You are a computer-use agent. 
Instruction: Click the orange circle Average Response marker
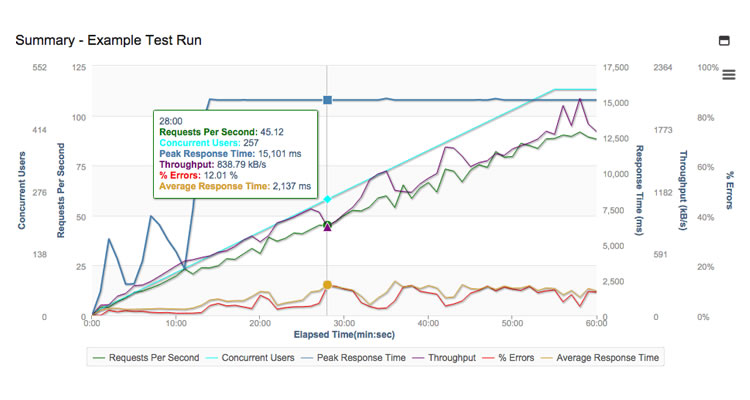[327, 285]
